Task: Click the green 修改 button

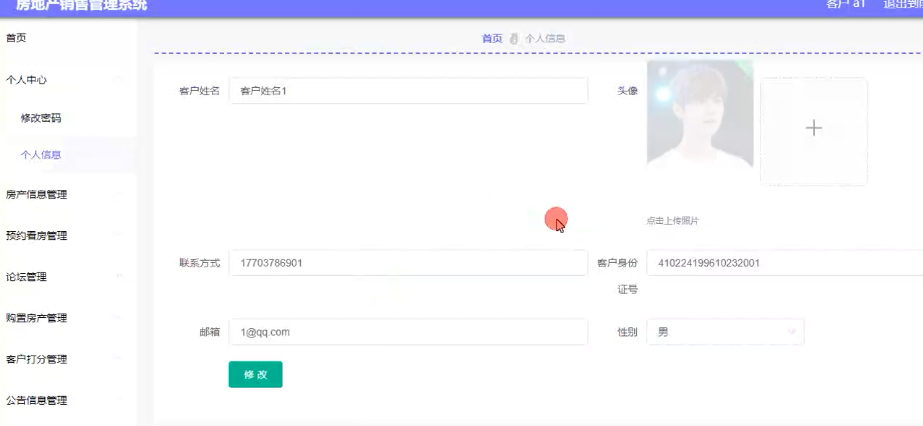Action: coord(255,374)
